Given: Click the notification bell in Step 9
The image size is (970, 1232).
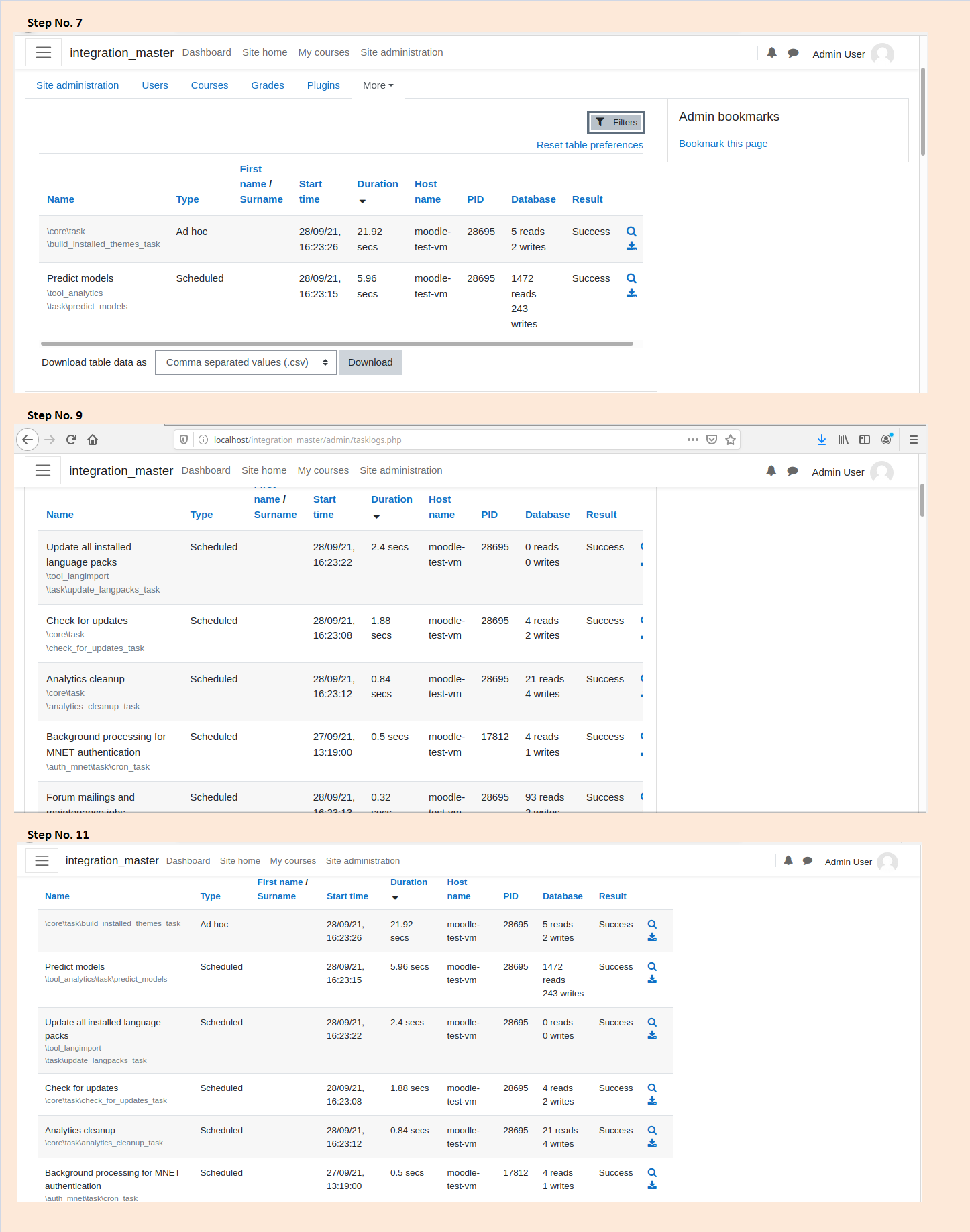Looking at the screenshot, I should [x=771, y=470].
